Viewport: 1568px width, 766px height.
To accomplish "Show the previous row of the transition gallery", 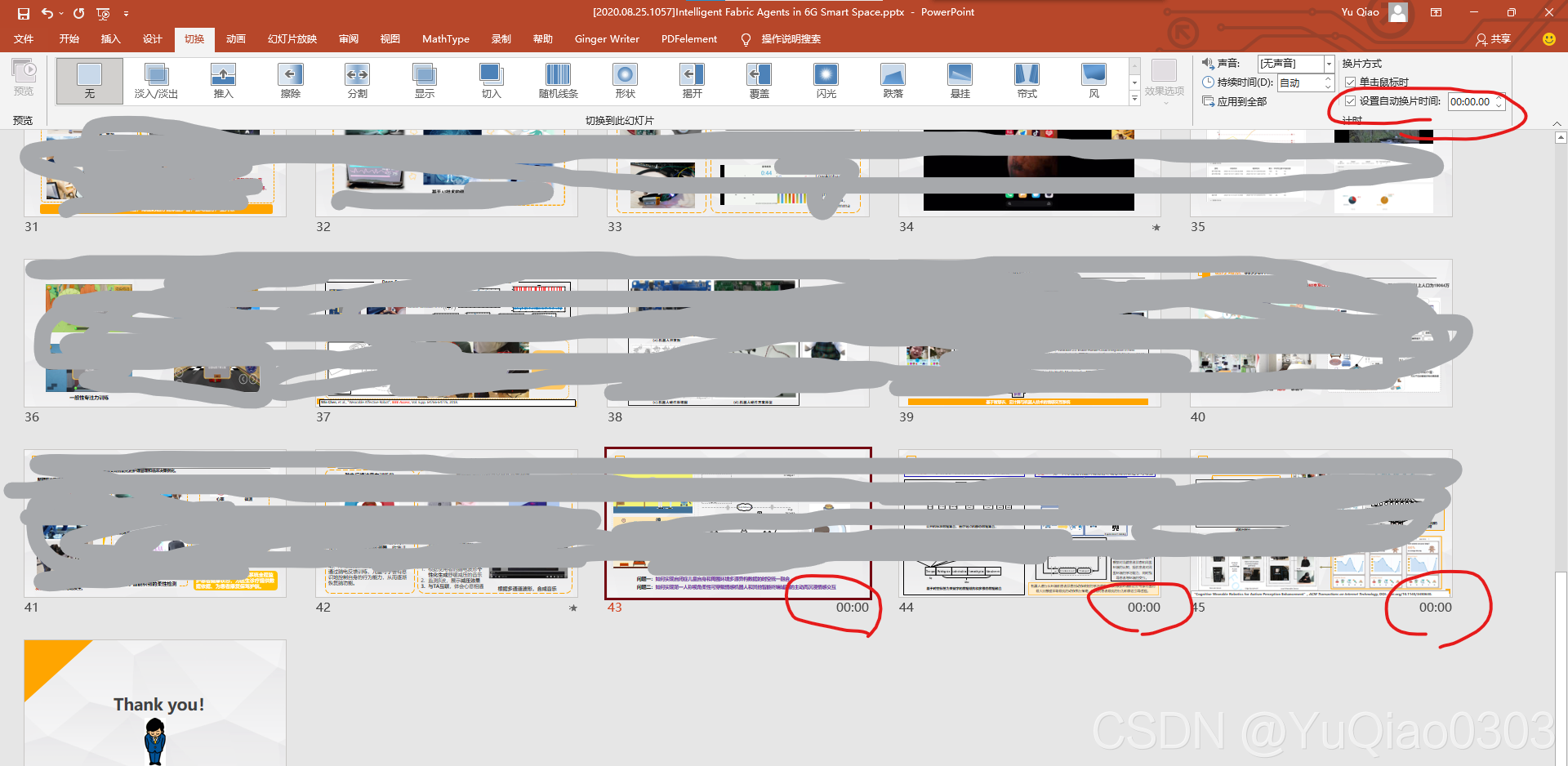I will pyautogui.click(x=1134, y=66).
